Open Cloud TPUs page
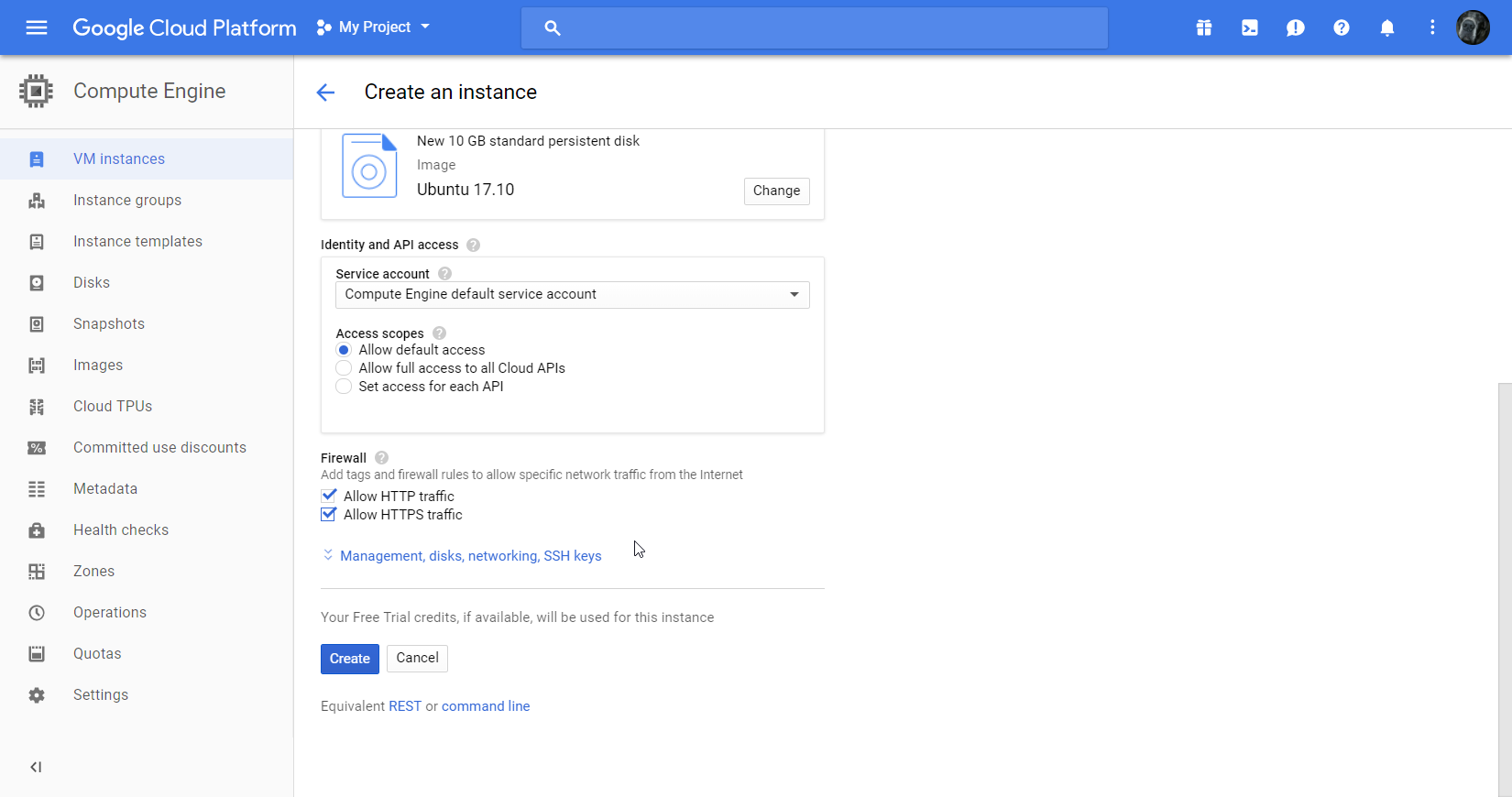1512x797 pixels. [113, 407]
